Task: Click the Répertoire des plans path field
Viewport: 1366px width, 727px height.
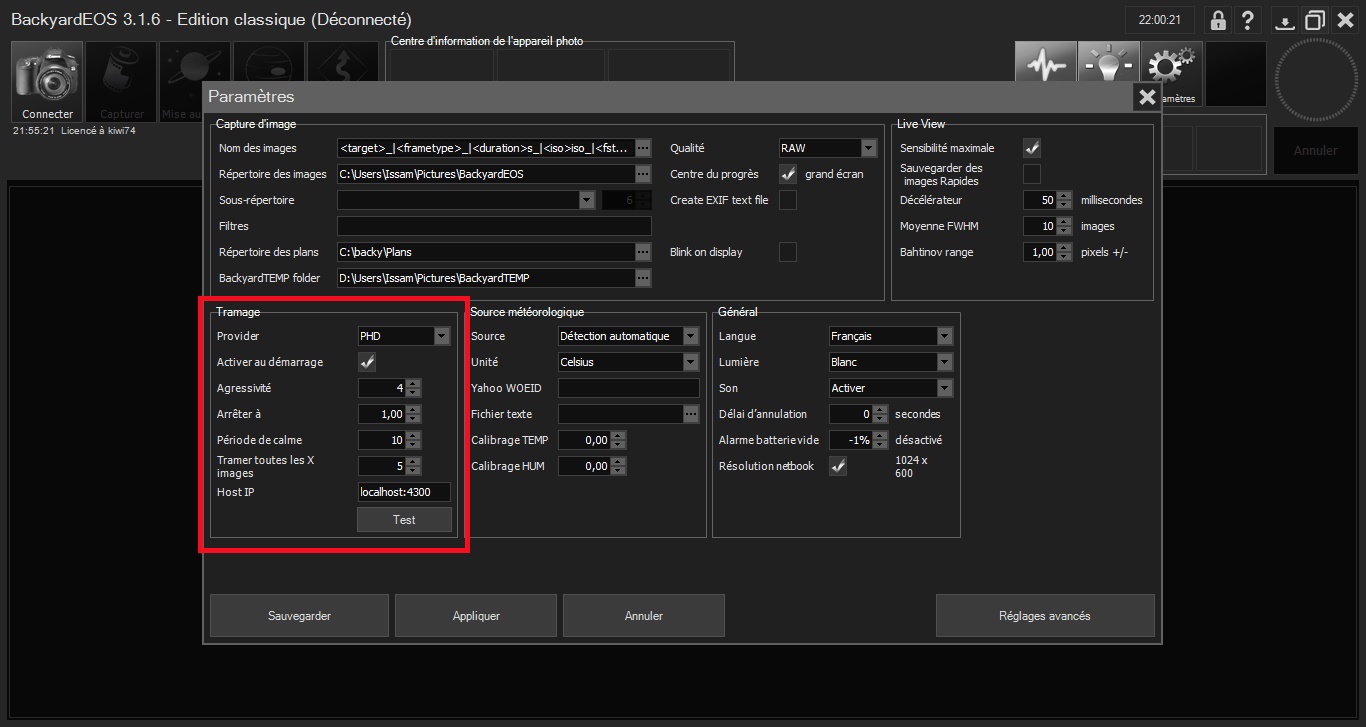Action: (486, 252)
